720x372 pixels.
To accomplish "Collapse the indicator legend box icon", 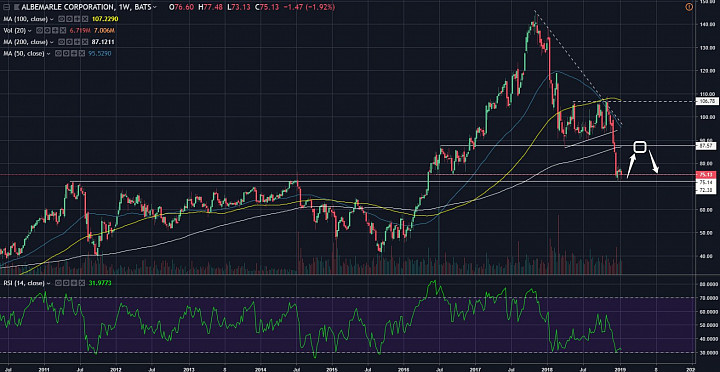I will point(6,7).
